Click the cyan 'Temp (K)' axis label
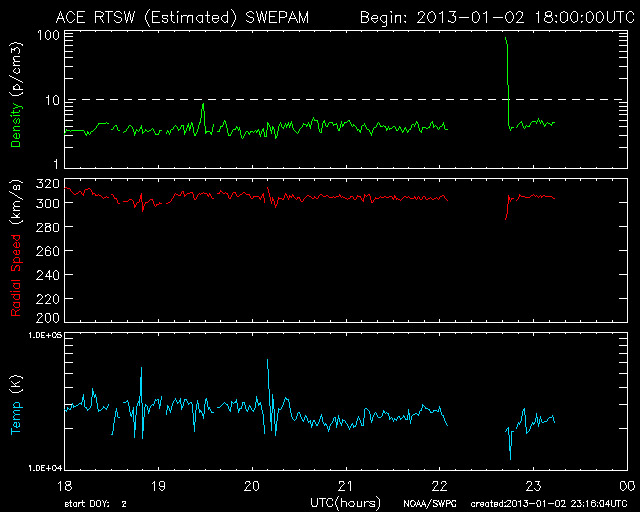Viewport: 640px width, 512px height. pyautogui.click(x=16, y=405)
